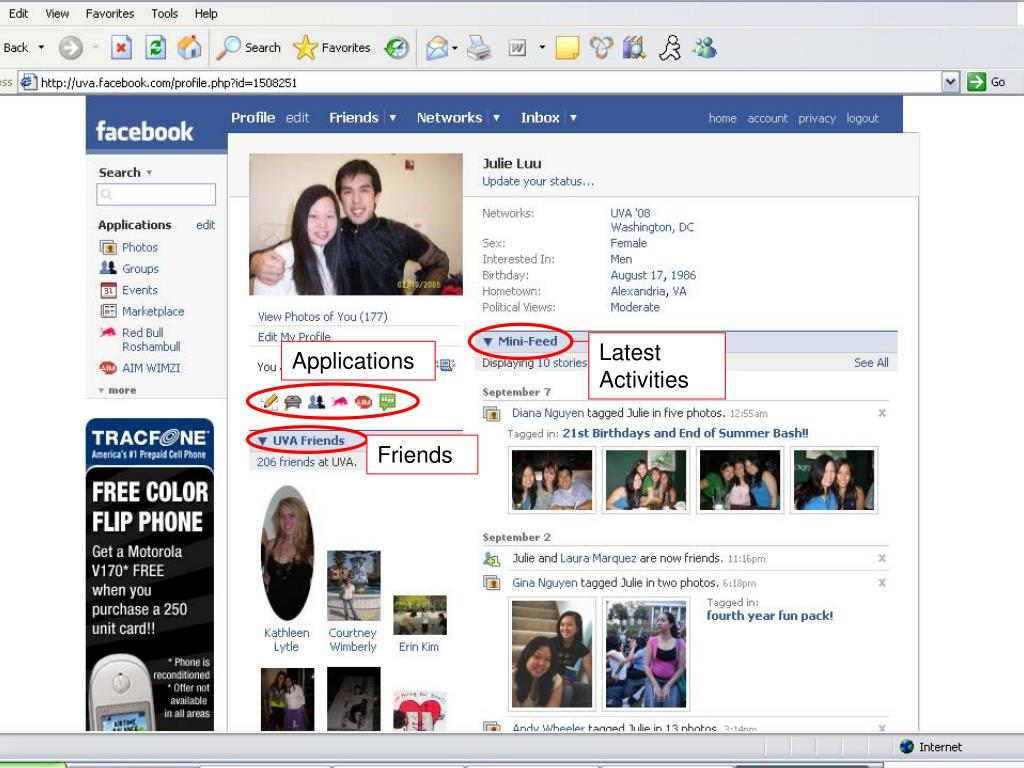Click Update your status link
This screenshot has width=1024, height=768.
tap(538, 182)
